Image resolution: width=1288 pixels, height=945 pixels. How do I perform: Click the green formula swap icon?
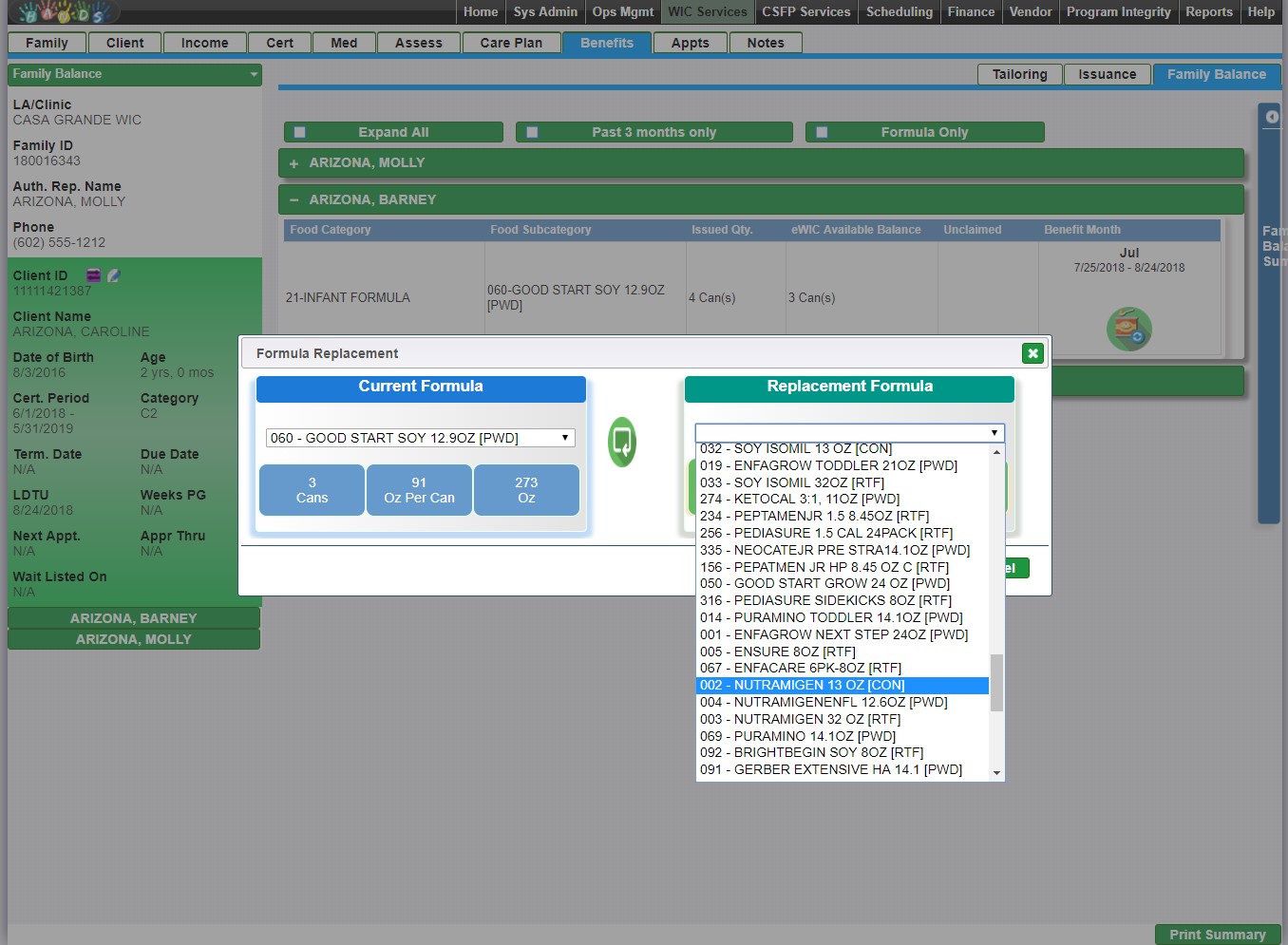click(x=621, y=442)
